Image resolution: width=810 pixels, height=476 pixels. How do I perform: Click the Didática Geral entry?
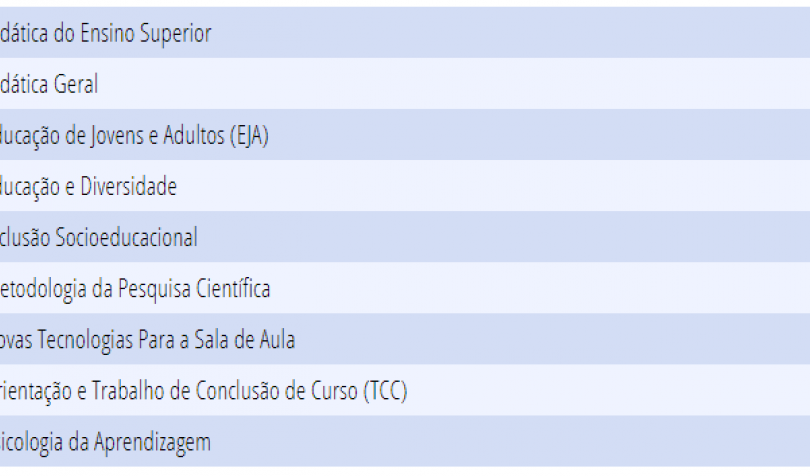[405, 84]
